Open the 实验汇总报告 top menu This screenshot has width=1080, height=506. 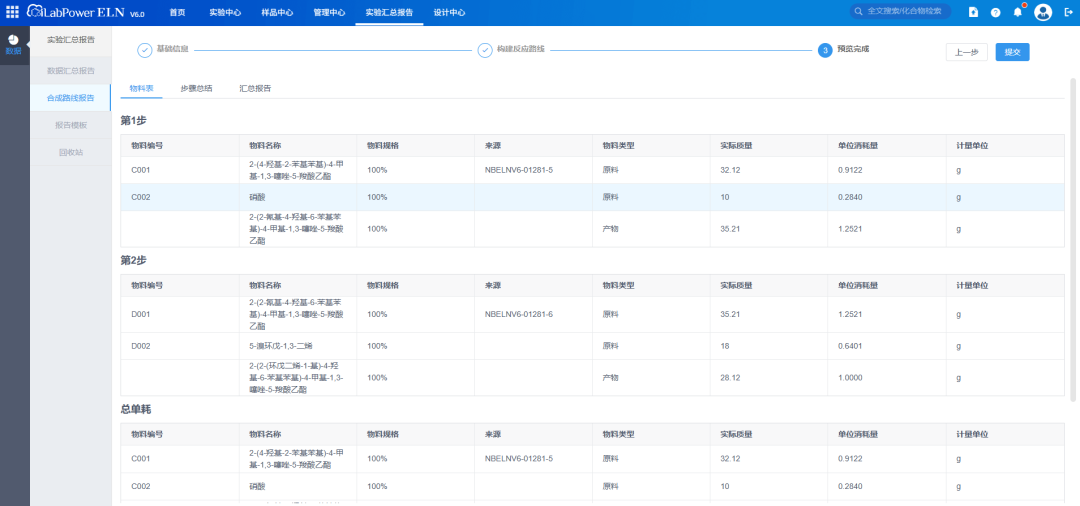389,12
